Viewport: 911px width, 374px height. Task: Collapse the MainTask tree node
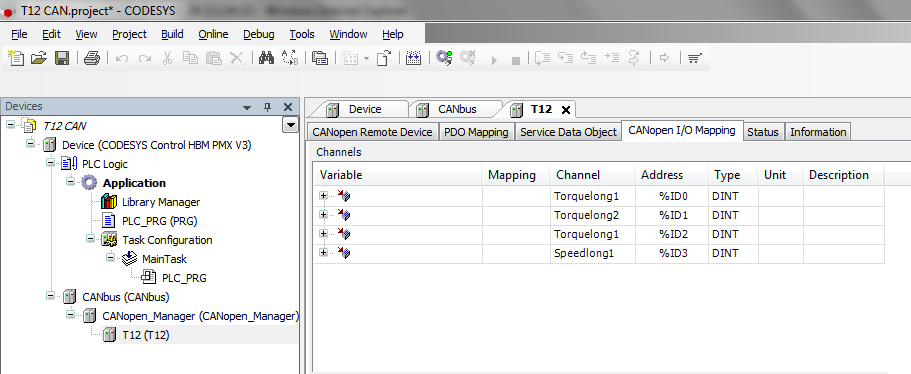point(110,257)
